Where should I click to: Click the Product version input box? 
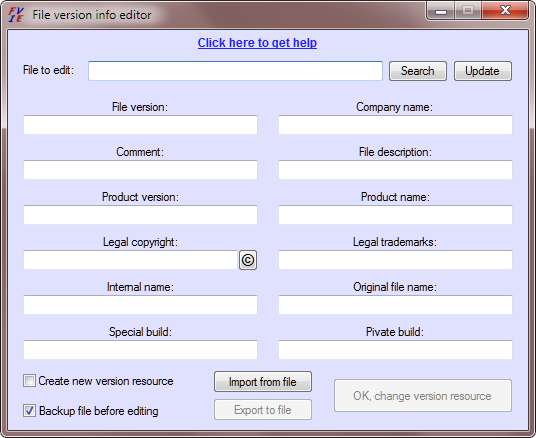pos(140,215)
